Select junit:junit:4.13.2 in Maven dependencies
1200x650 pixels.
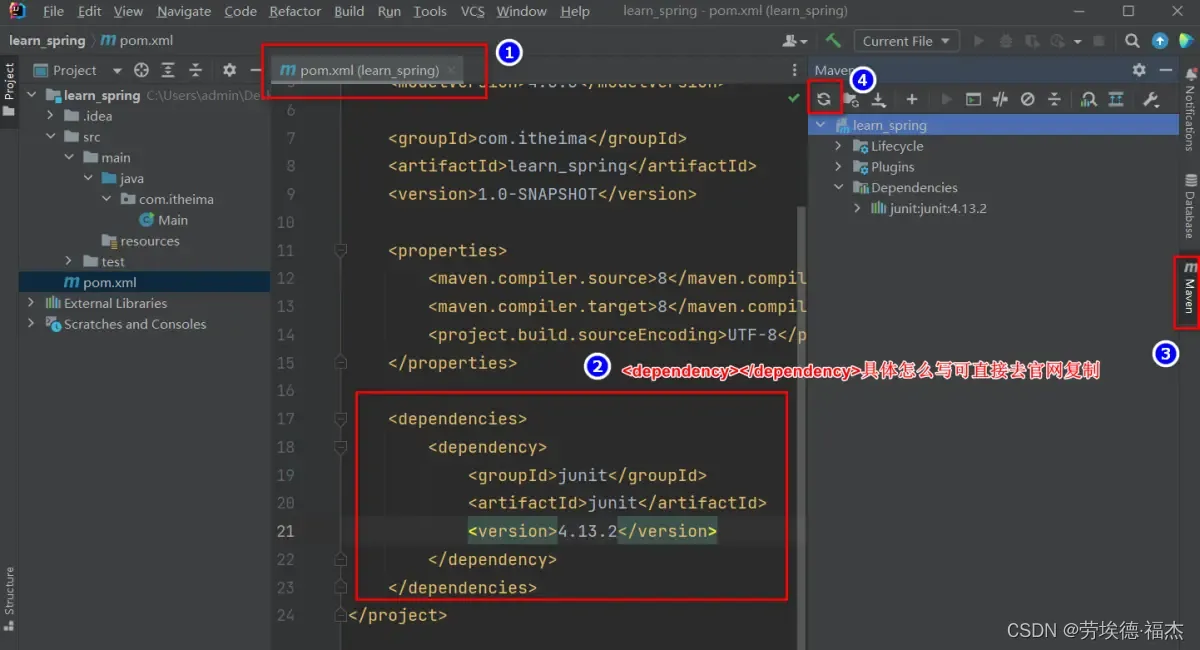point(929,209)
